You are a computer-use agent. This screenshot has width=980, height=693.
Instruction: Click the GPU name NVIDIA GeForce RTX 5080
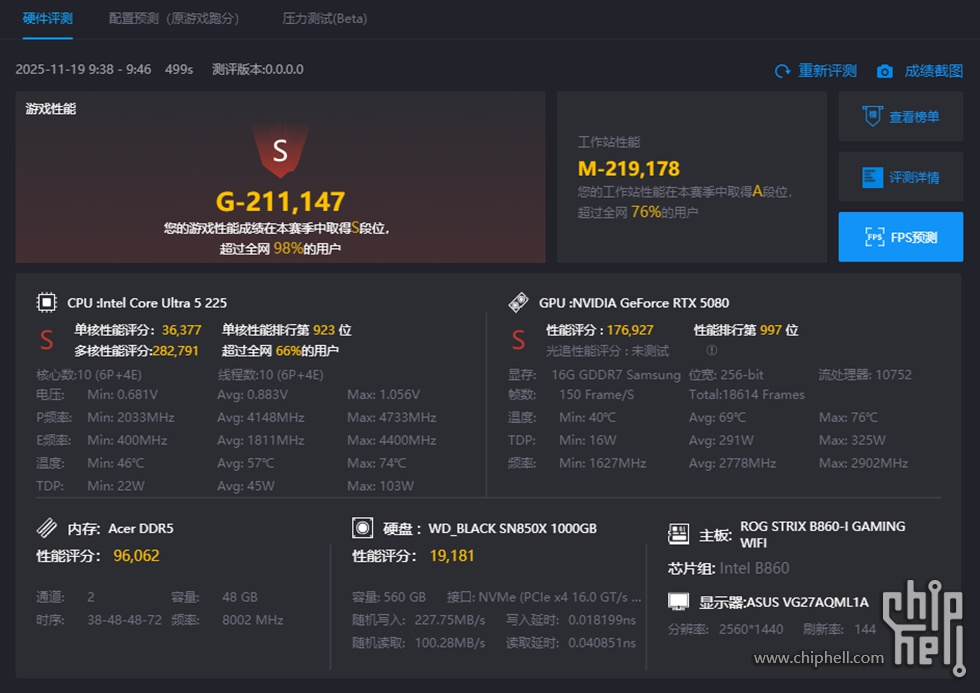650,302
